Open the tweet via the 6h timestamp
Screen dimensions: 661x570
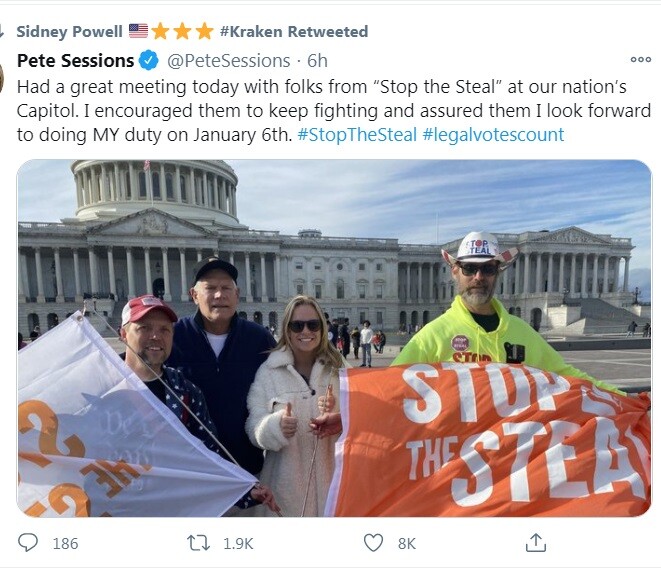pyautogui.click(x=317, y=61)
